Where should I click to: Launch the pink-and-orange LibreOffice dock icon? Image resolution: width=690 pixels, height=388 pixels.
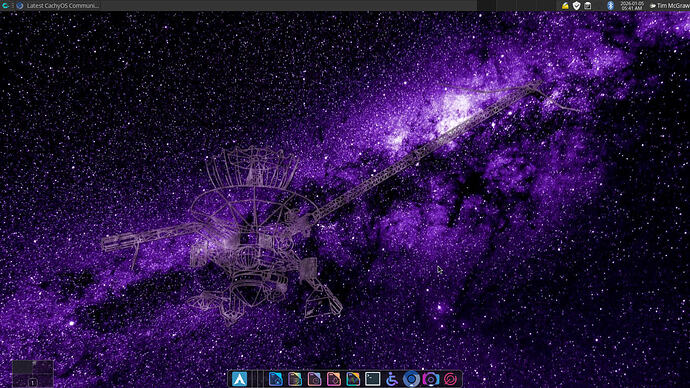tap(334, 379)
